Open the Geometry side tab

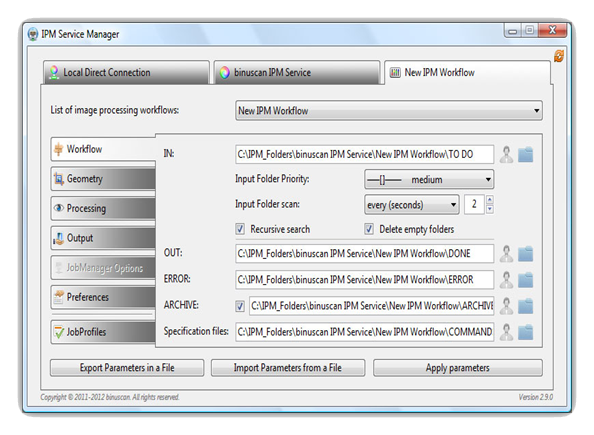(x=103, y=178)
